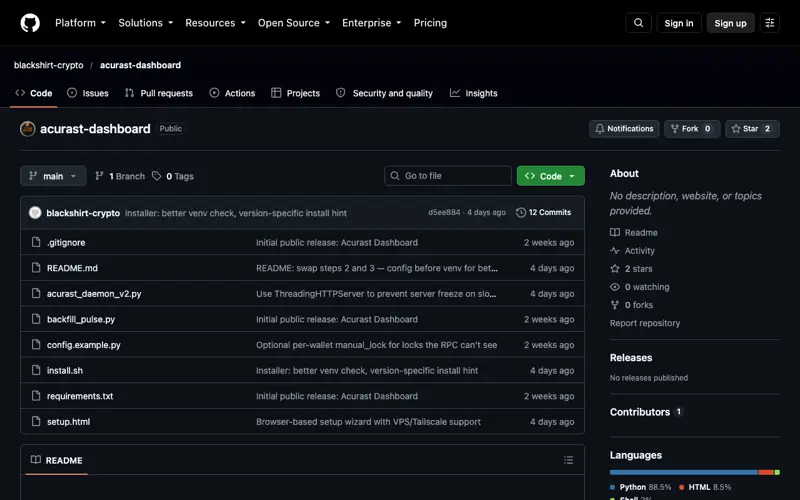Click the bell icon in Notifications button
This screenshot has height=500, width=800.
[600, 129]
